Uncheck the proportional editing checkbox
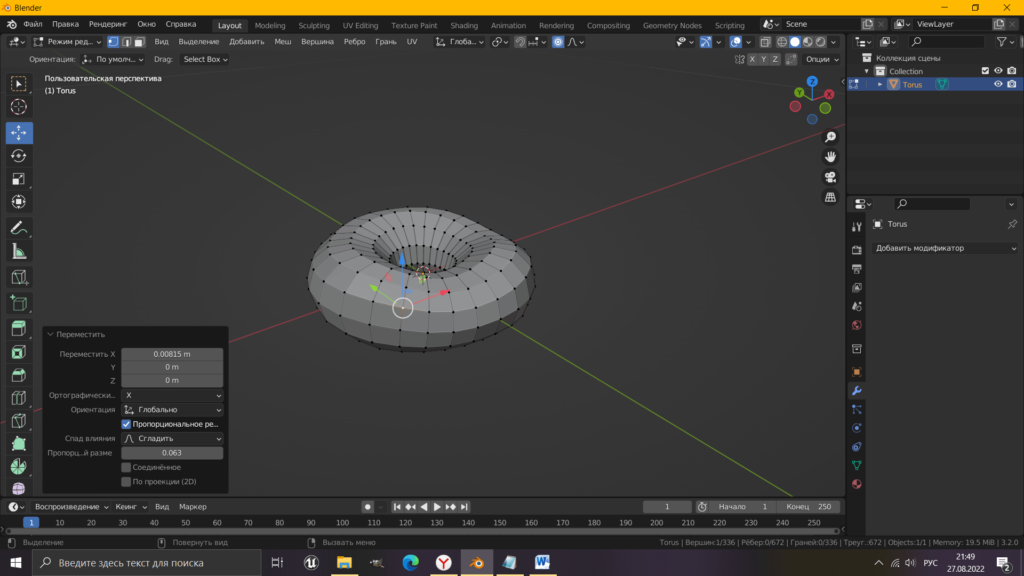Viewport: 1024px width, 576px height. point(126,424)
